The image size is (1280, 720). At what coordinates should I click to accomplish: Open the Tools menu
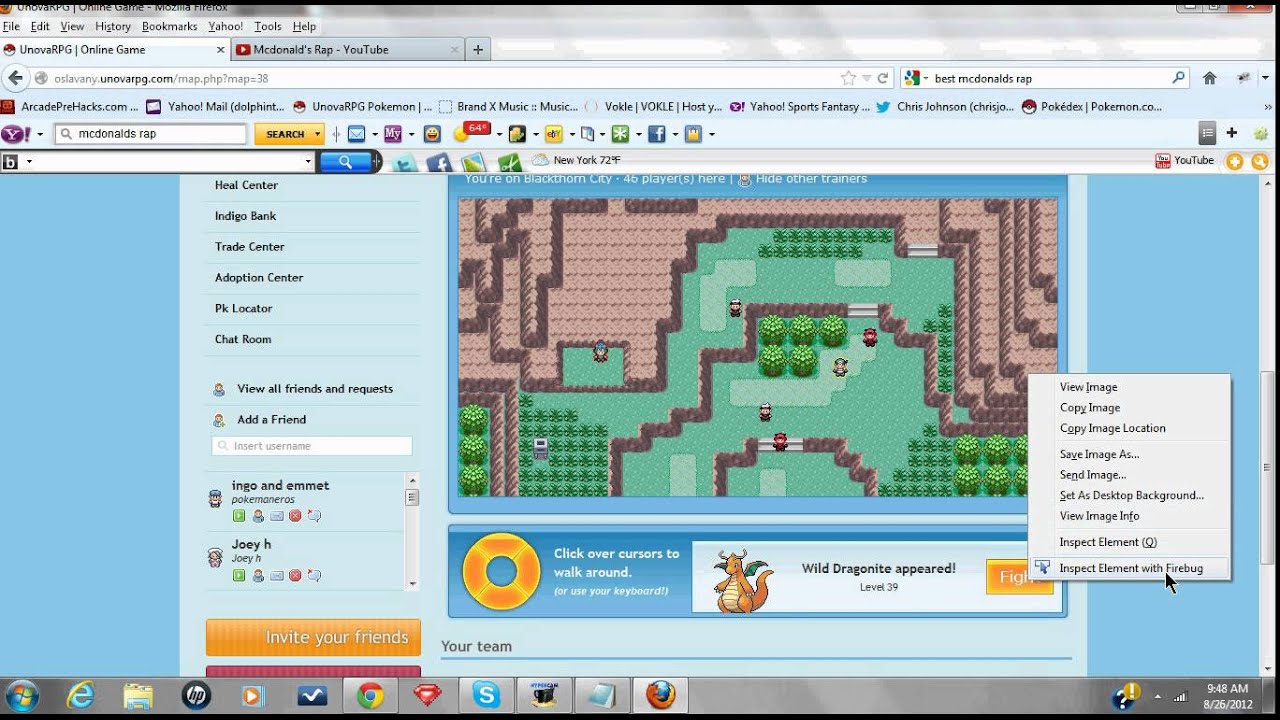(x=267, y=26)
